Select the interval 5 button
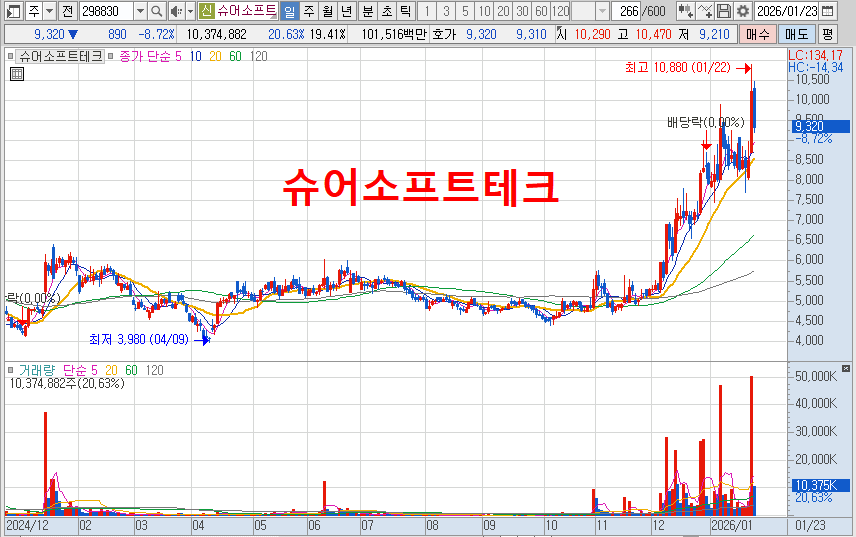 click(465, 11)
